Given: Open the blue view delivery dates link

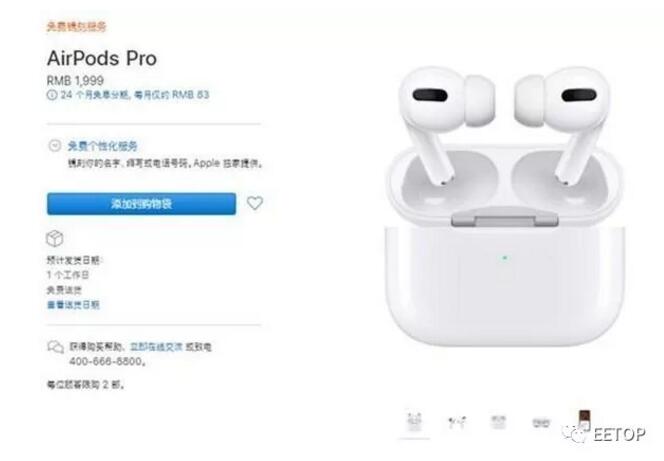Looking at the screenshot, I should (x=73, y=305).
